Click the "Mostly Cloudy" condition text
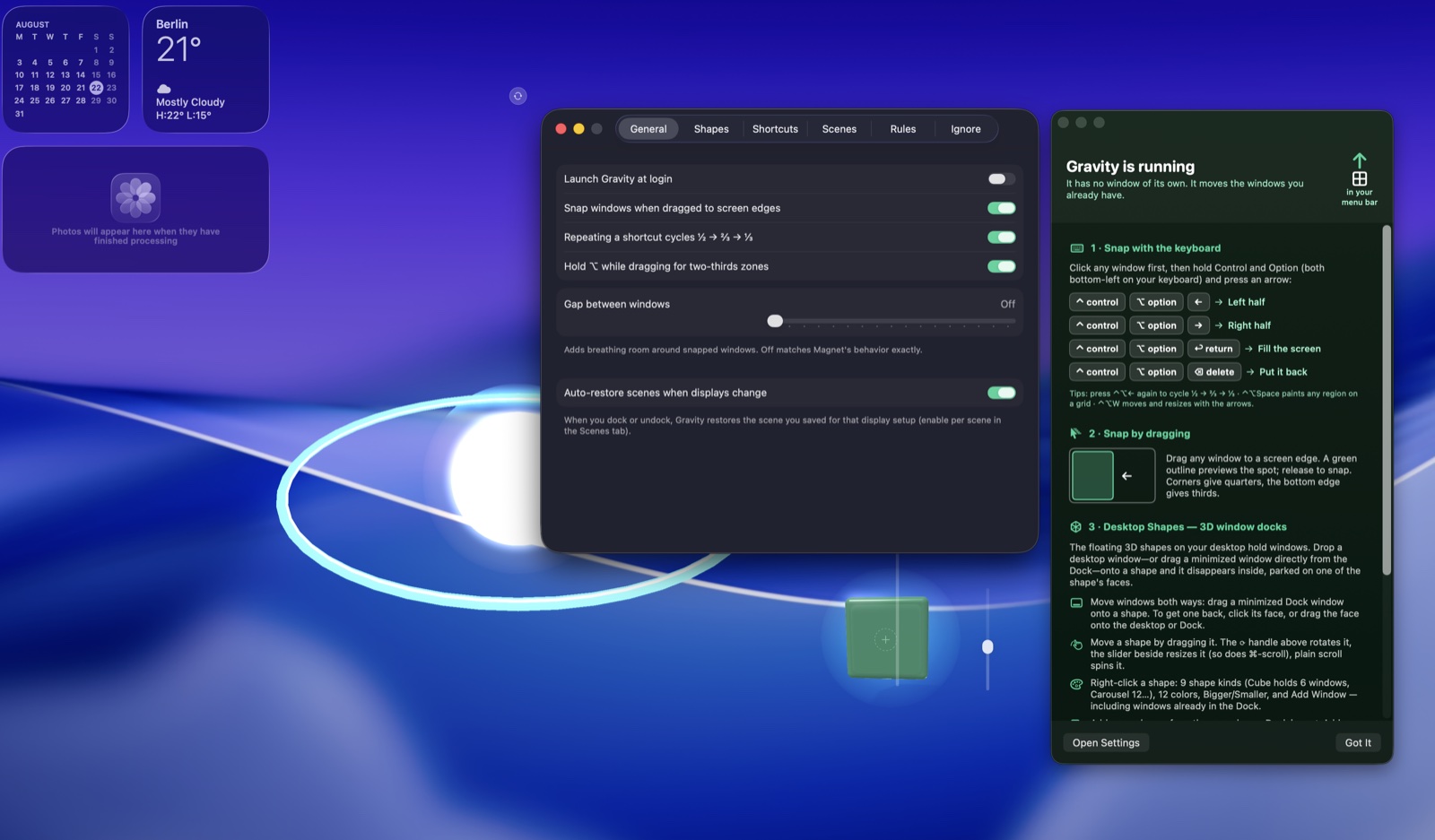 190,102
